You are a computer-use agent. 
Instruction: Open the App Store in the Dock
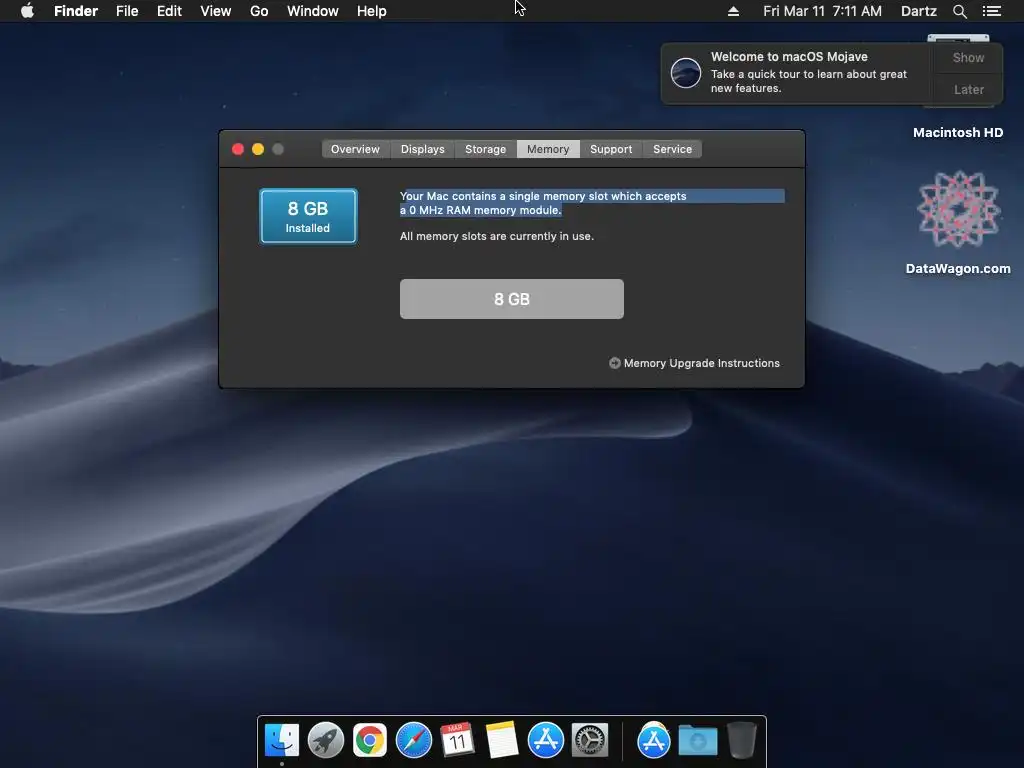click(x=545, y=741)
